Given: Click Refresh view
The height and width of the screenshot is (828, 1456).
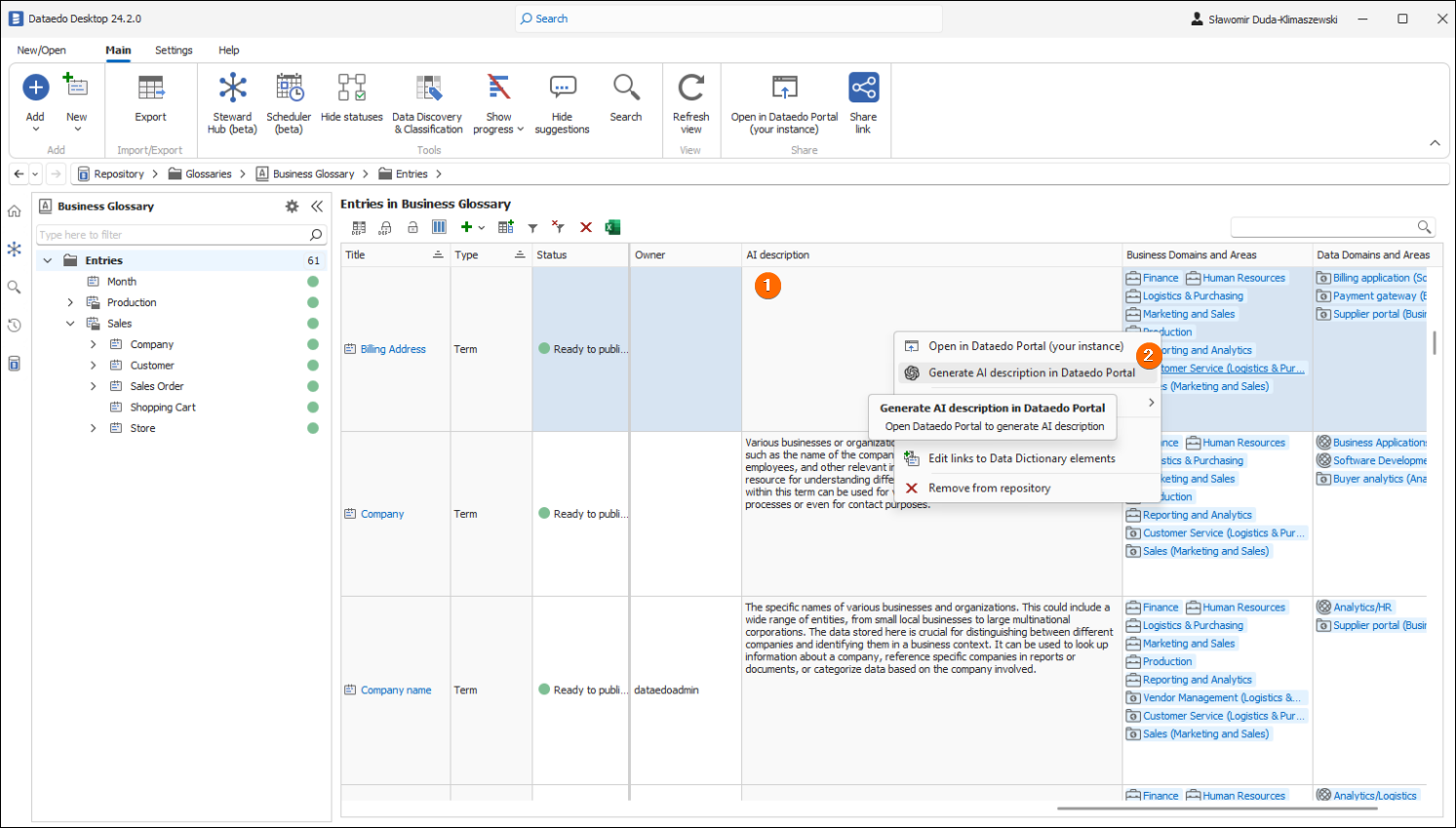Looking at the screenshot, I should tap(690, 101).
